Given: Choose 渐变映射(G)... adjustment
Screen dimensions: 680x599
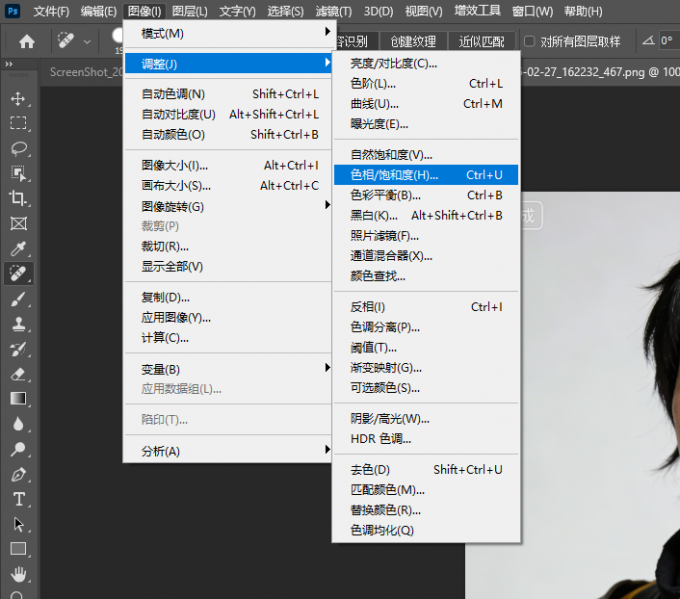Looking at the screenshot, I should pos(426,368).
